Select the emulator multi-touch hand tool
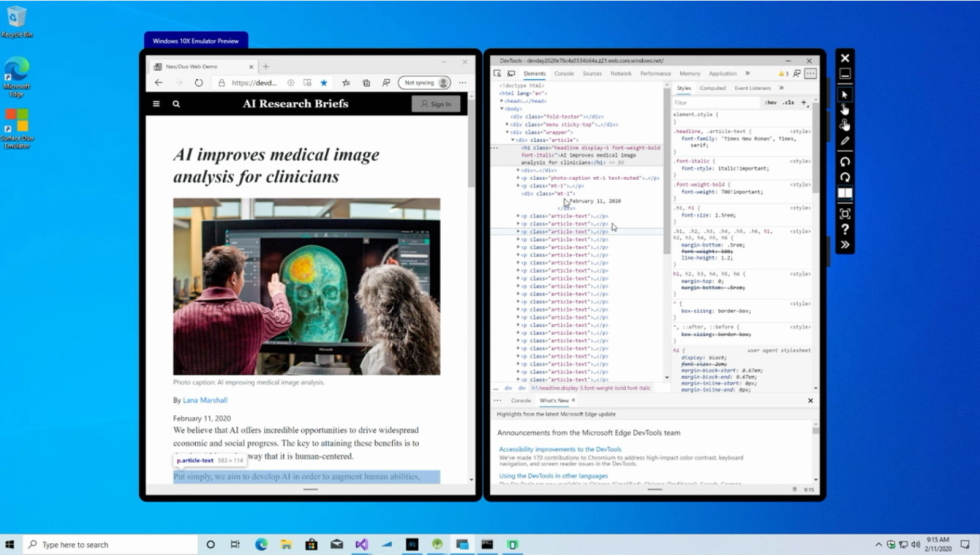Screen dimensions: 980x556 845,125
